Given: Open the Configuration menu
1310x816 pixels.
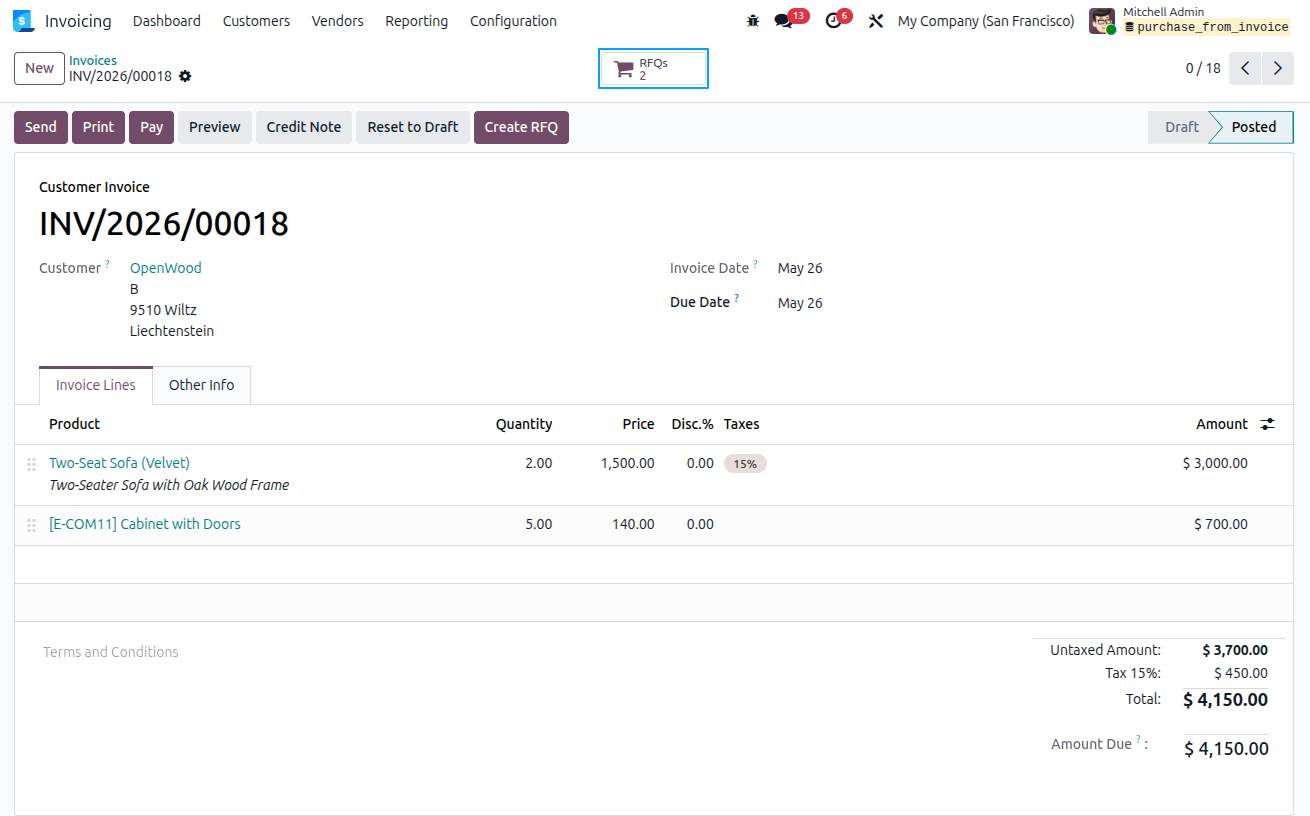Looking at the screenshot, I should [x=513, y=21].
